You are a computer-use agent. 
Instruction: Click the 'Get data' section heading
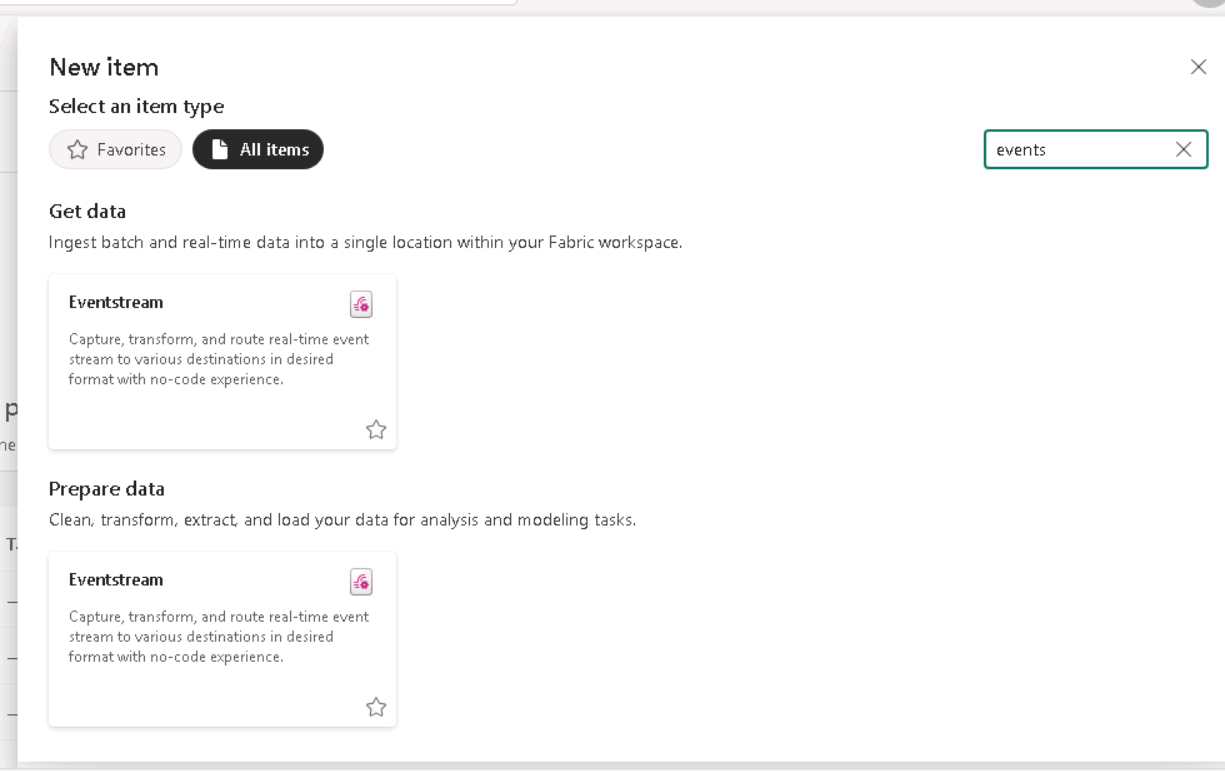(x=87, y=211)
